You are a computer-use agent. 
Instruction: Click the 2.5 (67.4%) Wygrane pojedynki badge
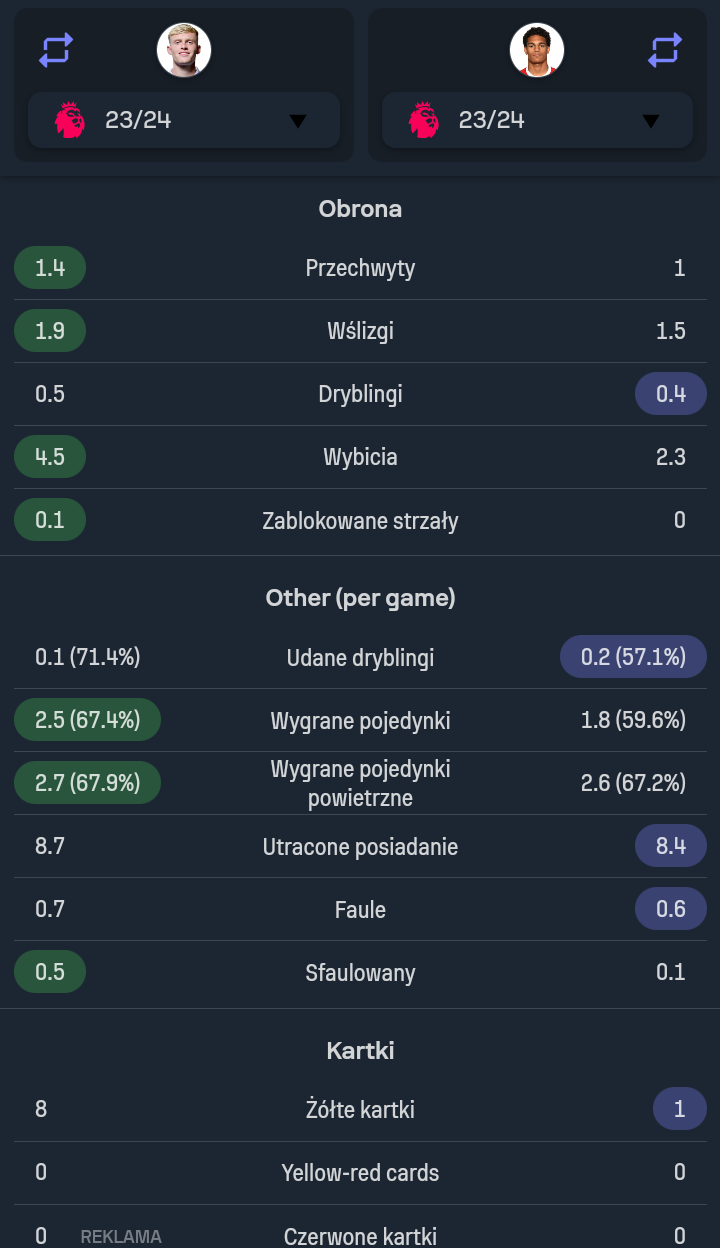tap(88, 720)
